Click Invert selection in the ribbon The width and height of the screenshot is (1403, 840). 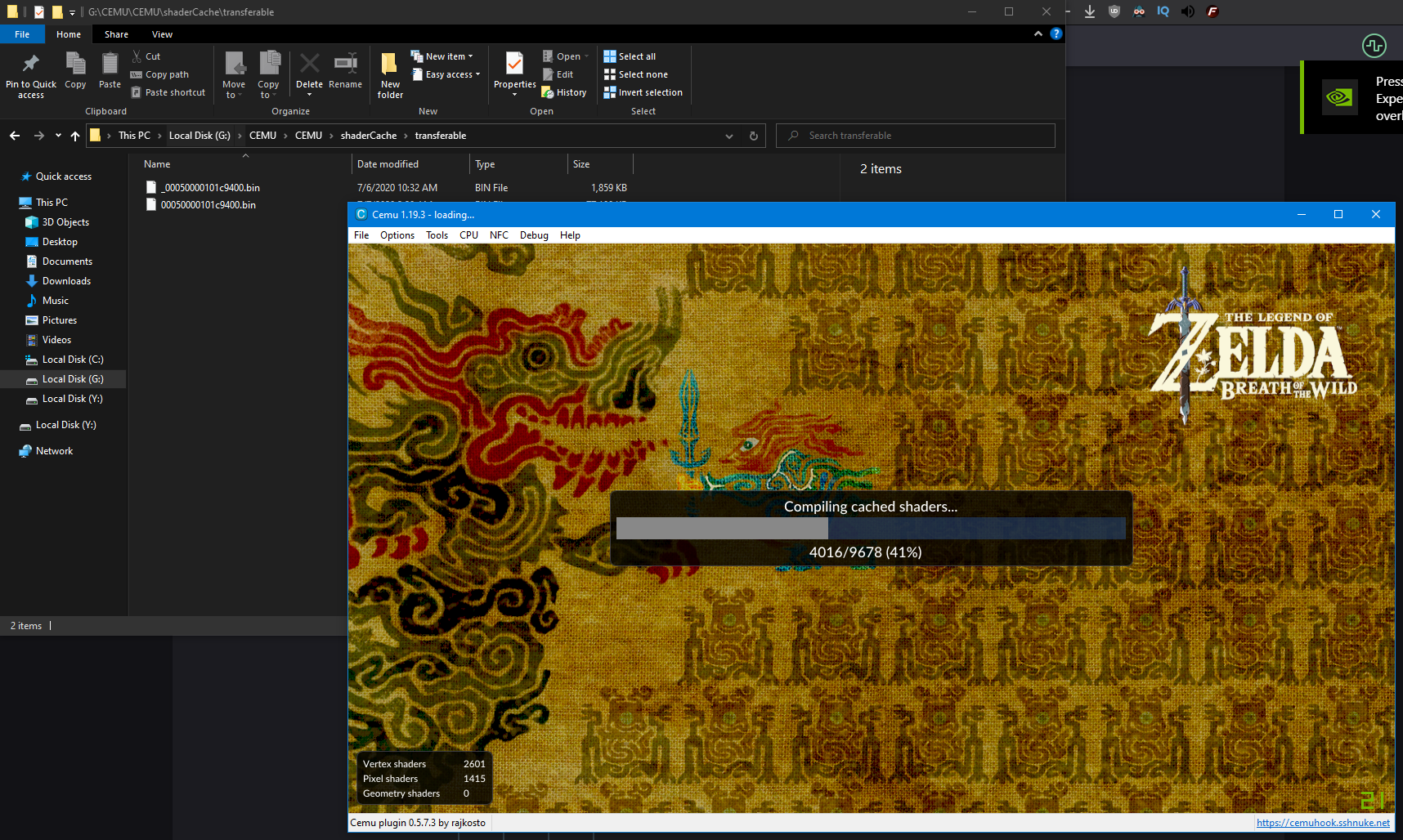click(x=643, y=92)
